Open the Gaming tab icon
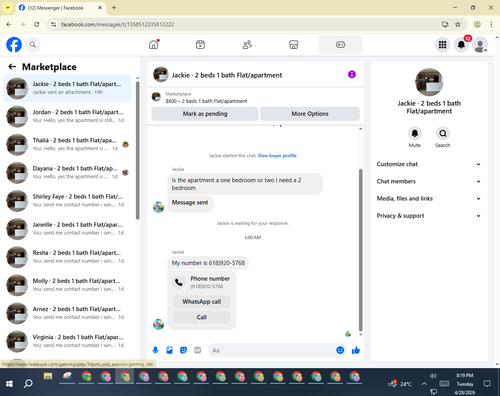Viewport: 500px width, 396px height. [340, 44]
